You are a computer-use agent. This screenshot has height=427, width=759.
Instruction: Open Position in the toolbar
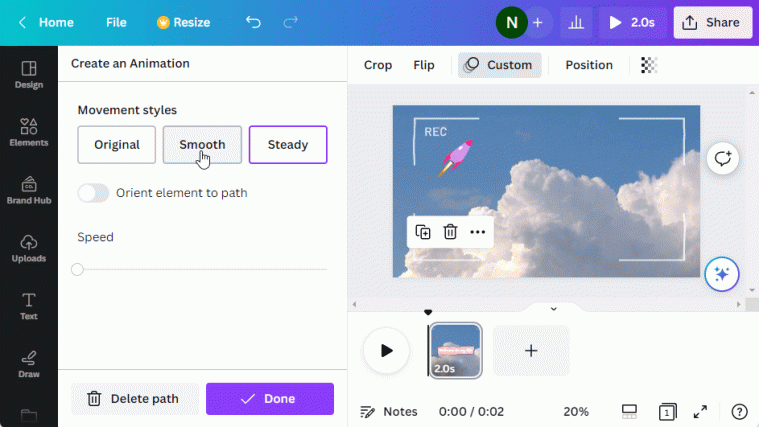tap(589, 65)
